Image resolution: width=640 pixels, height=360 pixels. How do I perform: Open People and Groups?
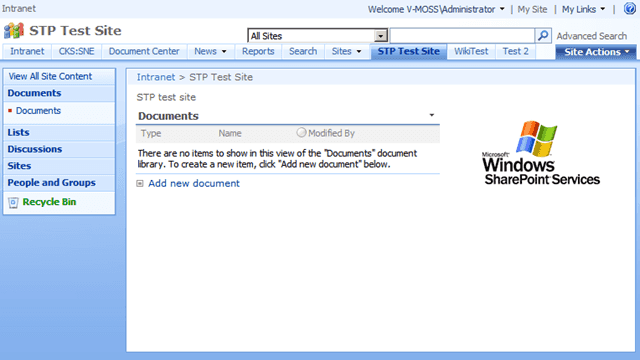coord(51,182)
